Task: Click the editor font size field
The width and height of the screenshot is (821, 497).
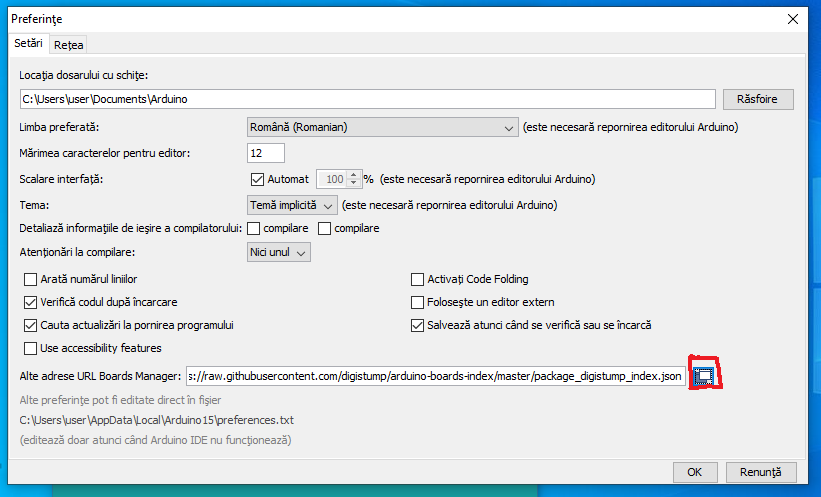Action: tap(265, 153)
